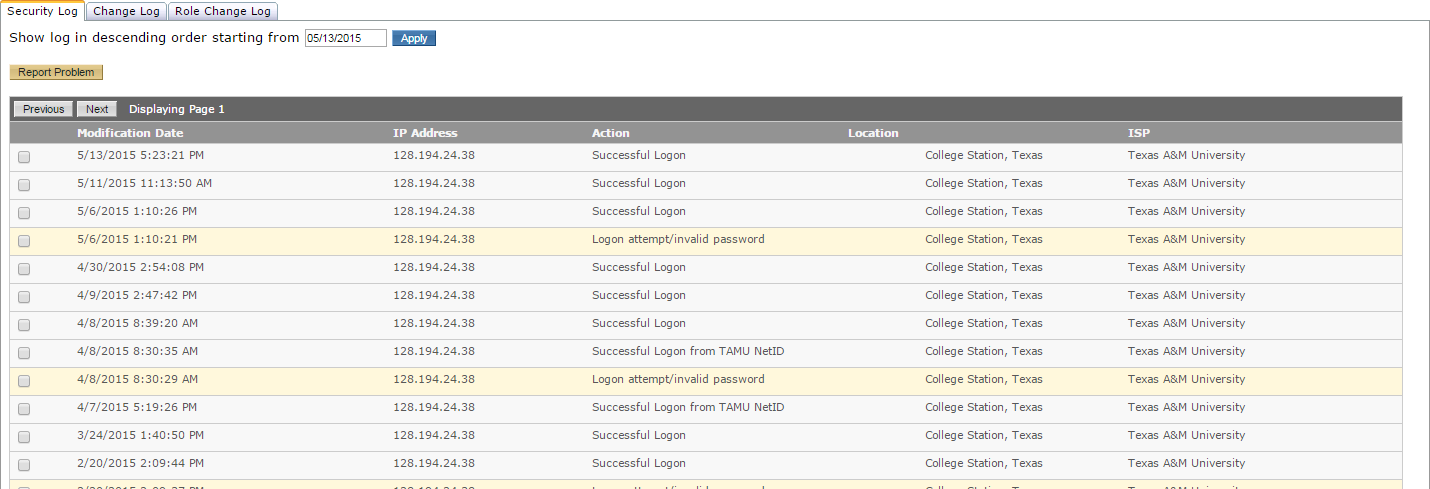
Task: Select the Security Log tab
Action: point(42,11)
